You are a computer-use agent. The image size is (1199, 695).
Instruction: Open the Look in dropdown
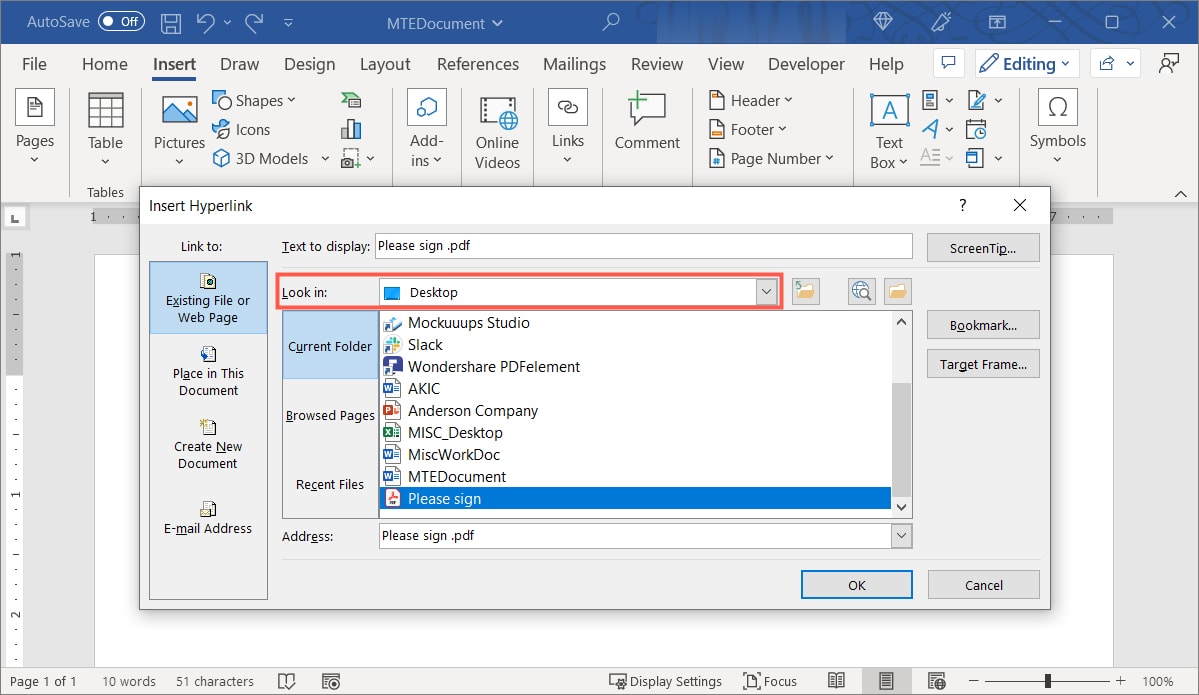(766, 291)
